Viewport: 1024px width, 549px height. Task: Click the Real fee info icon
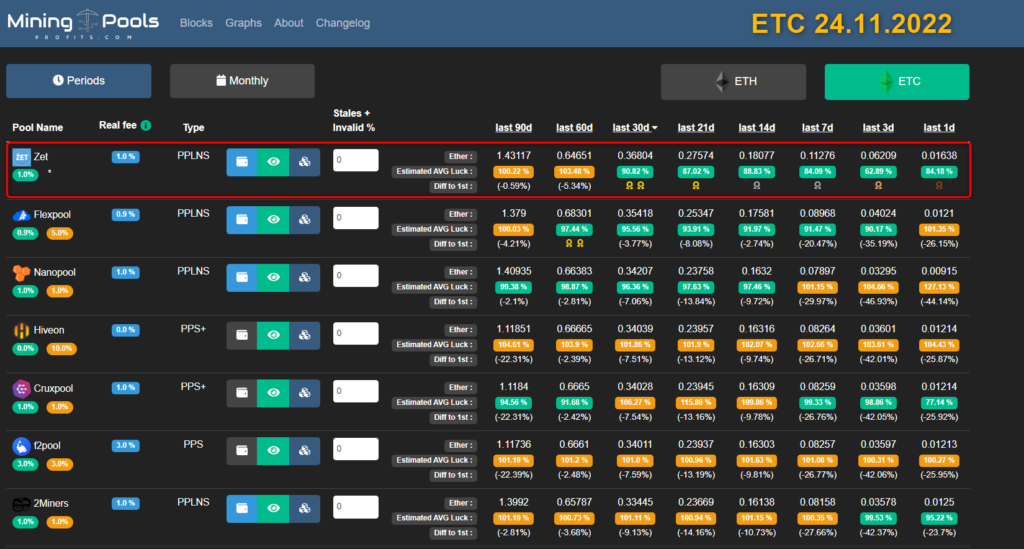coord(146,126)
